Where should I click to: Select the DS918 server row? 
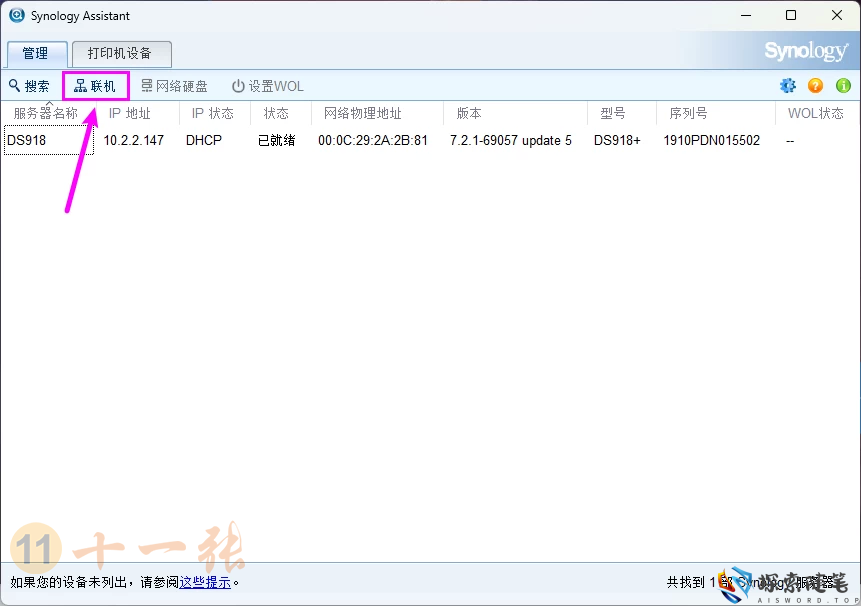pyautogui.click(x=28, y=140)
